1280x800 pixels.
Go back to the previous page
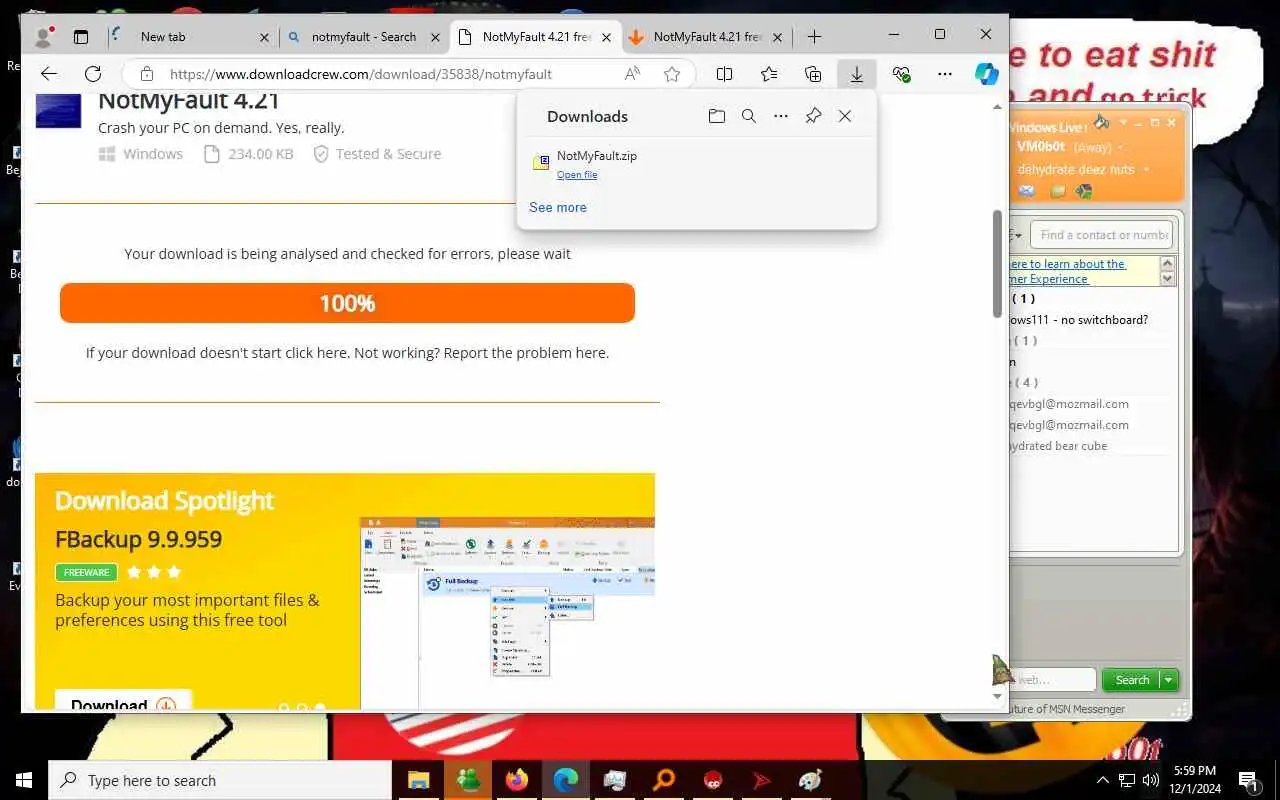click(x=48, y=74)
